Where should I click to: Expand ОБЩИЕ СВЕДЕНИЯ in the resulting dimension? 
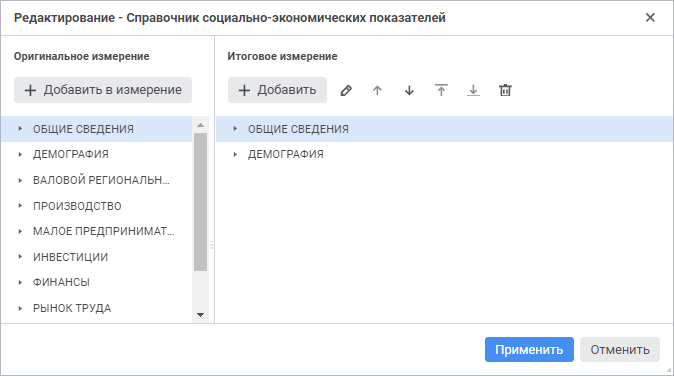pos(235,129)
